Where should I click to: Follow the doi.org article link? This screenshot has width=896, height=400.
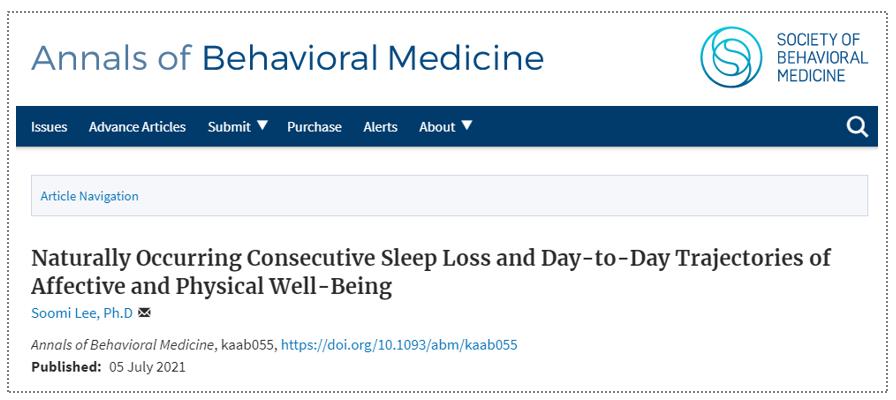[x=399, y=345]
